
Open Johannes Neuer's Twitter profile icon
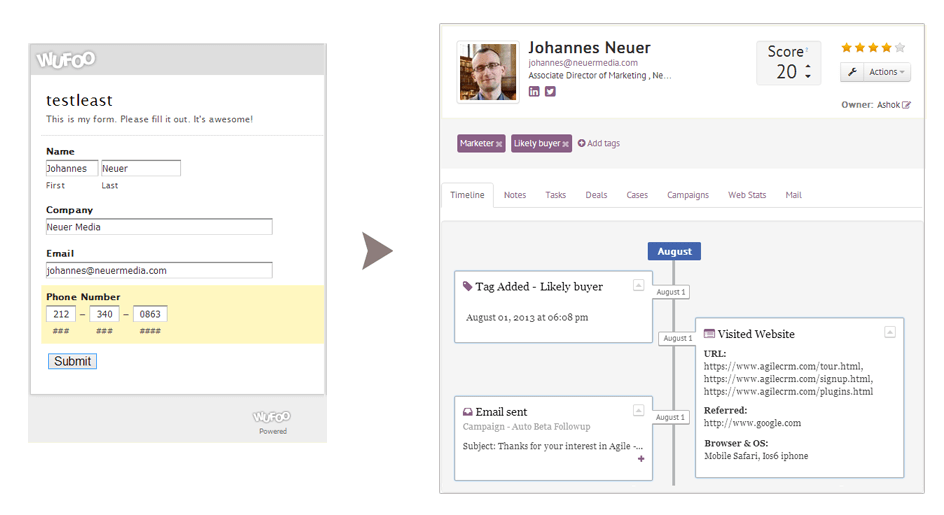pyautogui.click(x=550, y=92)
